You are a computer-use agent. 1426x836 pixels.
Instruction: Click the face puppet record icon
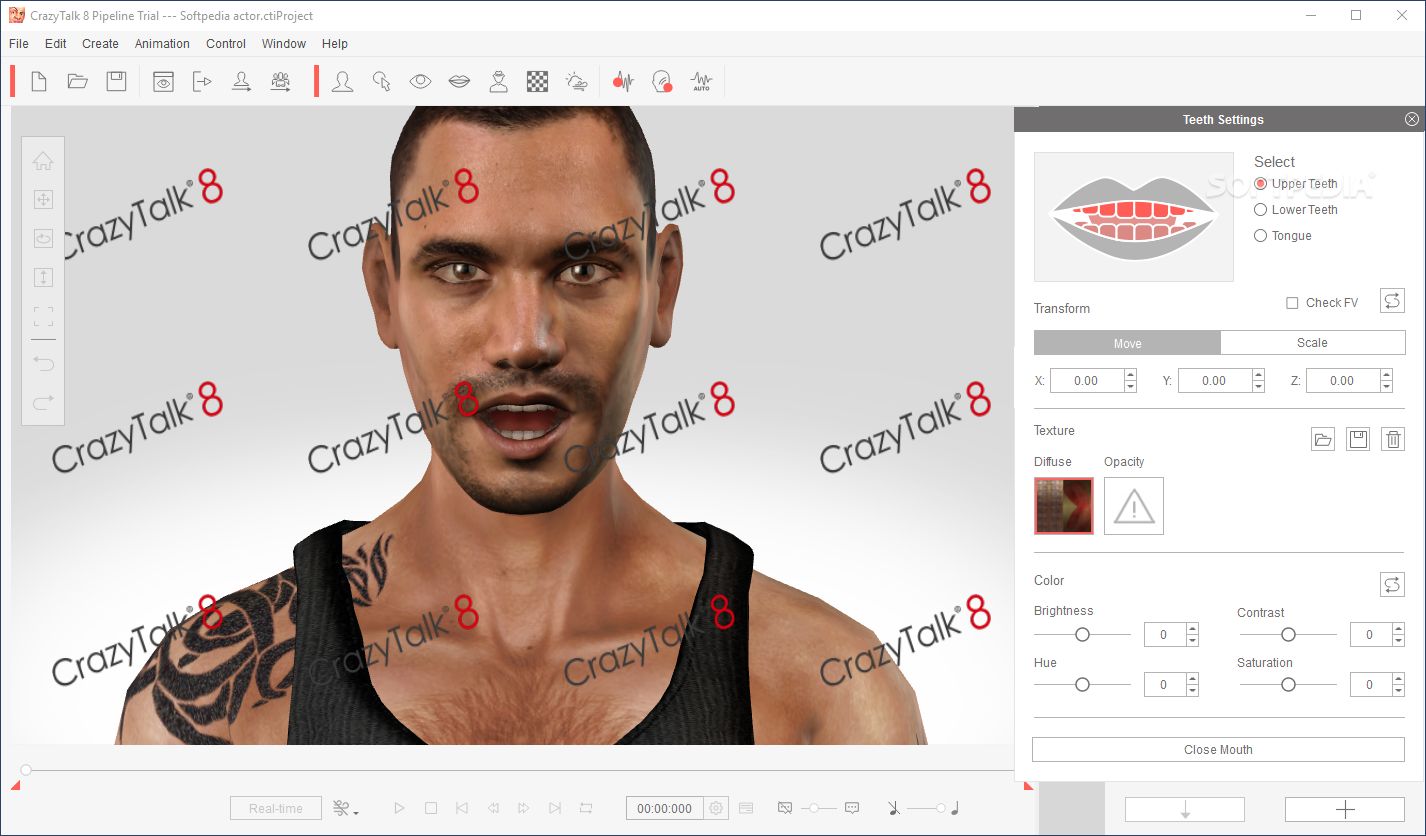662,82
